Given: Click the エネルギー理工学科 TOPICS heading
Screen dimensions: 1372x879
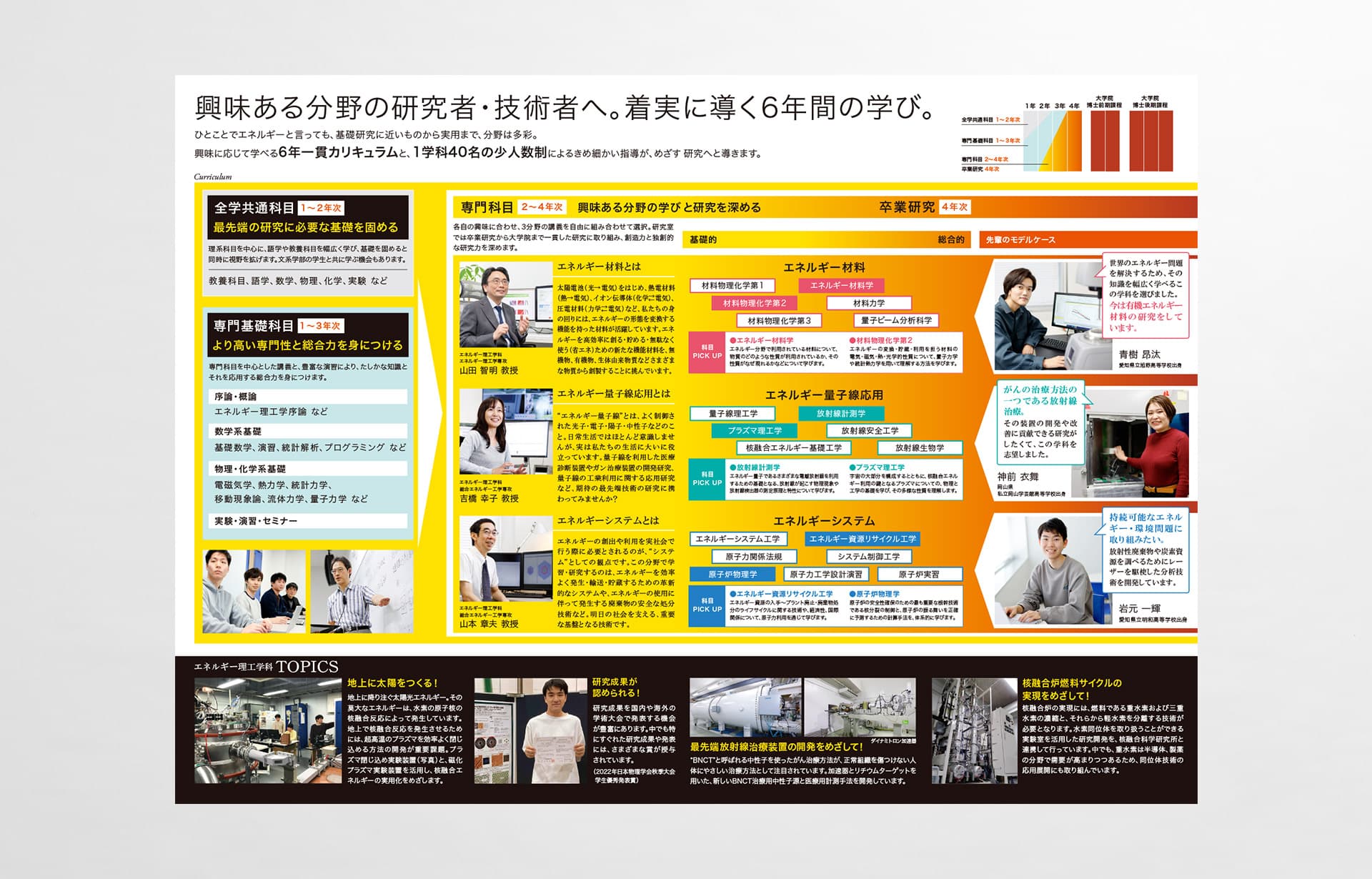Looking at the screenshot, I should (x=266, y=667).
